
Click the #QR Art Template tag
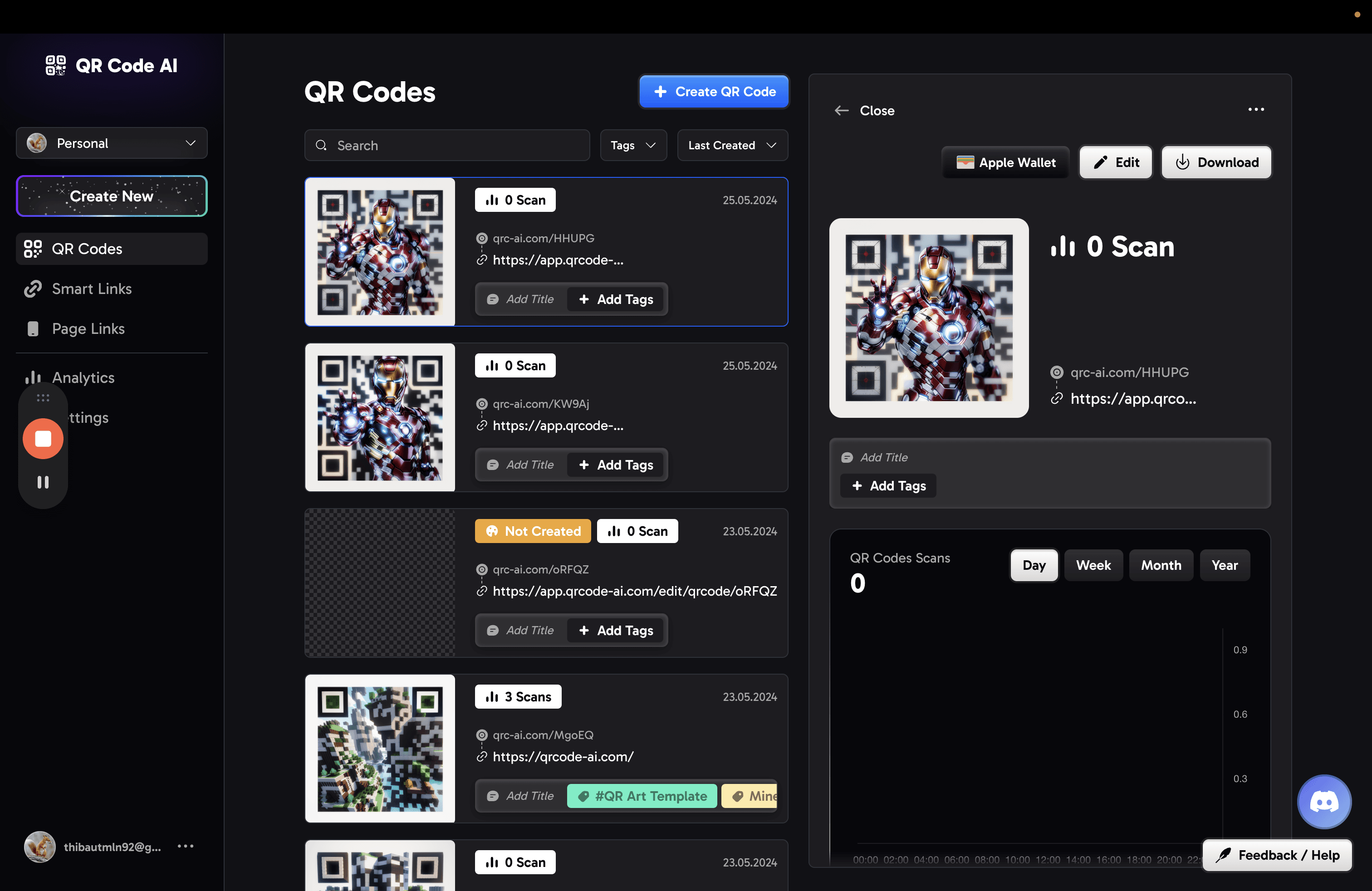pyautogui.click(x=642, y=796)
